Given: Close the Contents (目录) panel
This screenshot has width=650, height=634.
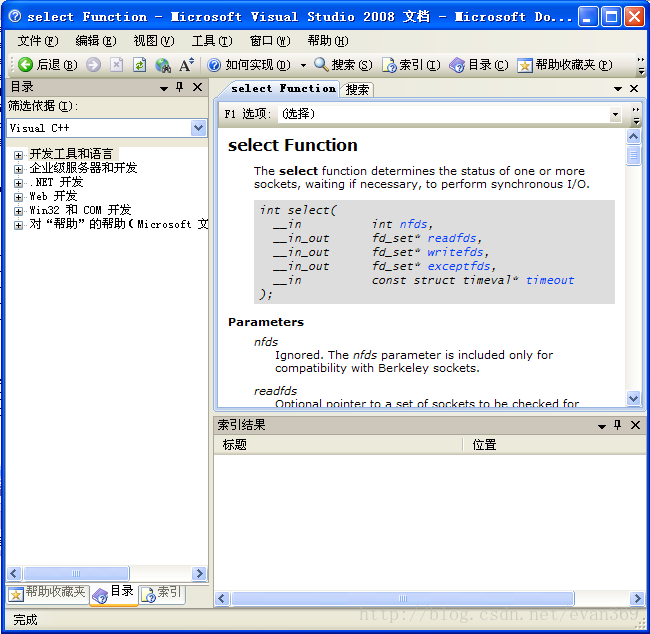Looking at the screenshot, I should (x=197, y=87).
